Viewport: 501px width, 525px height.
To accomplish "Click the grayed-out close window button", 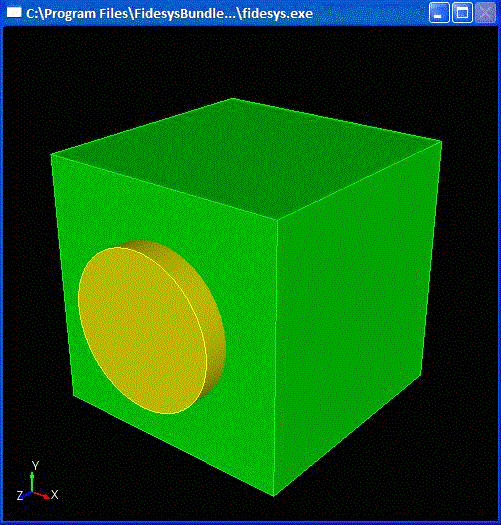I will tap(485, 13).
